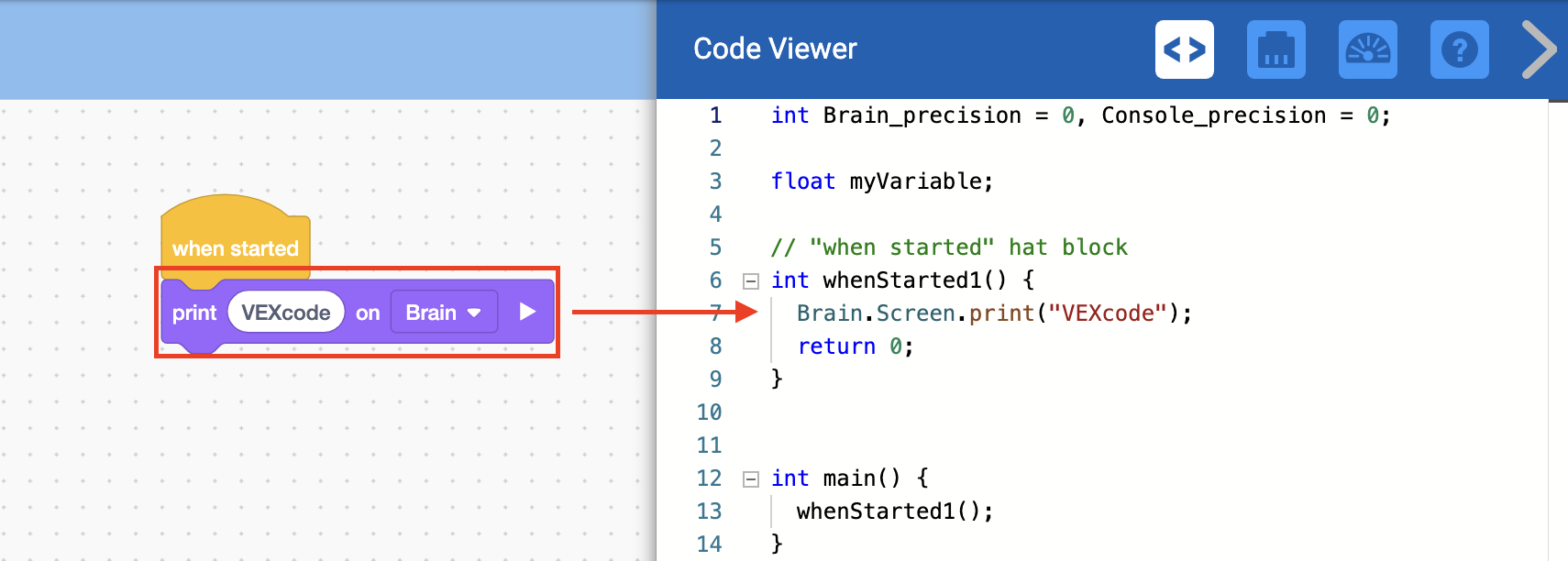The image size is (1568, 561).
Task: Open the Devices port icon
Action: [1275, 49]
